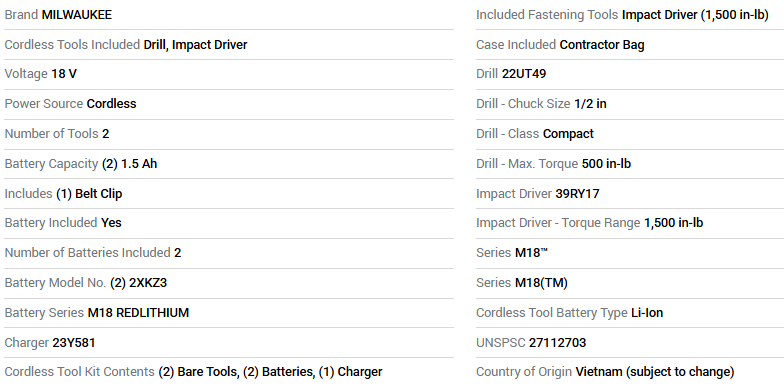Click the Power Source value Cordless
The height and width of the screenshot is (385, 784).
click(112, 104)
